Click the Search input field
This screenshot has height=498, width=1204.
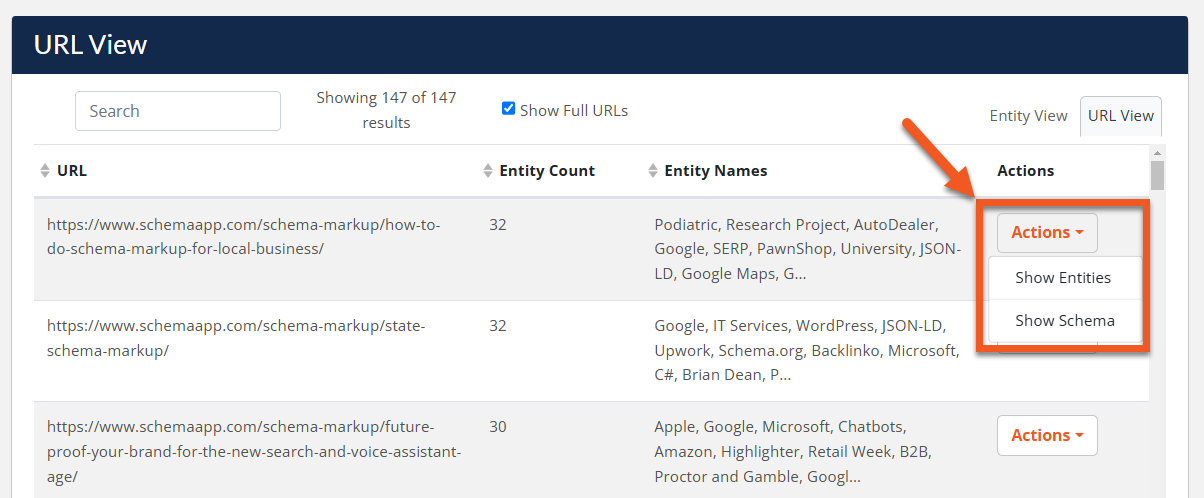tap(178, 111)
